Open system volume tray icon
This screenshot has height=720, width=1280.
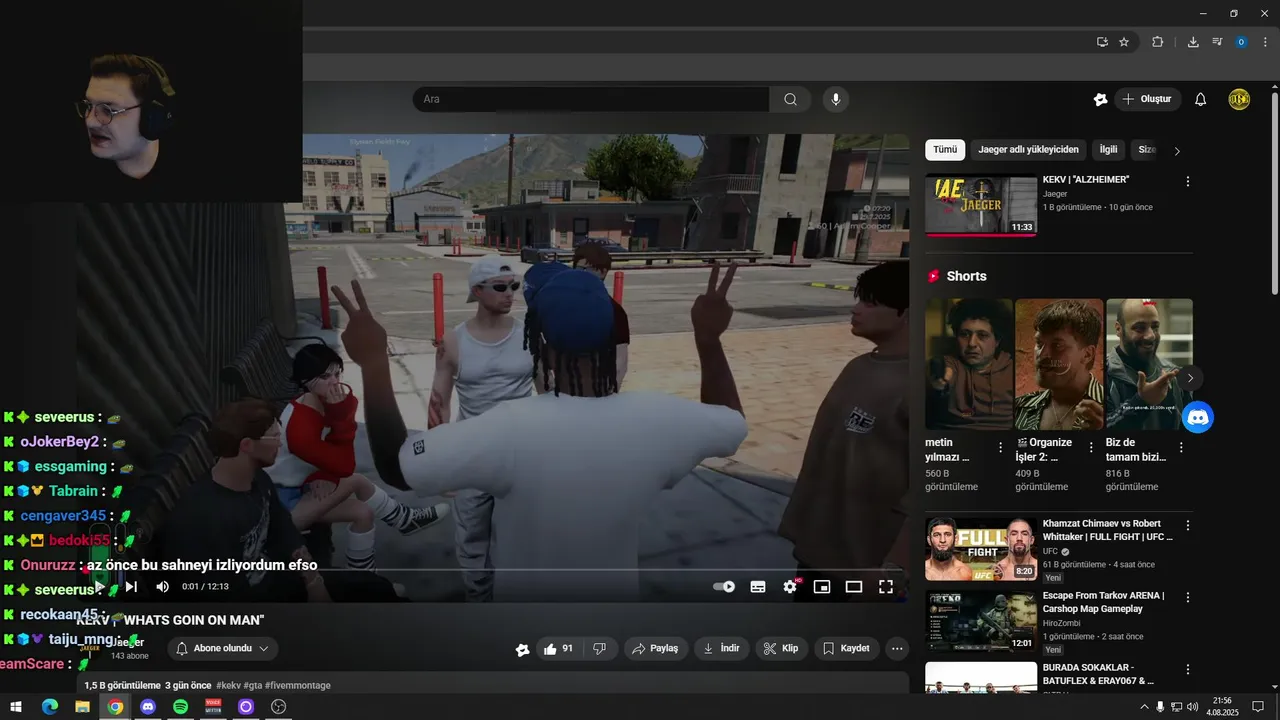point(1193,707)
